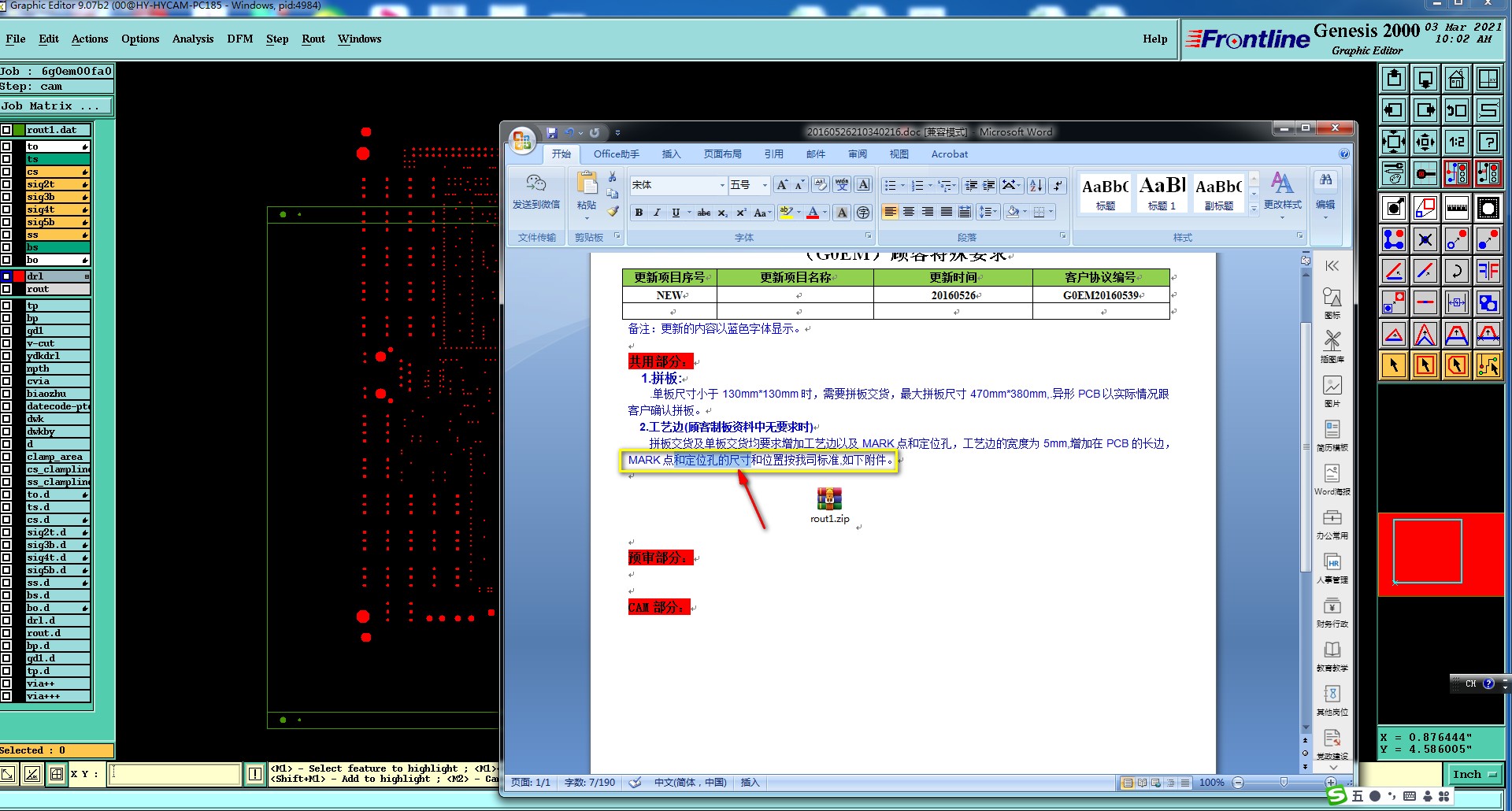
Task: Open the font name 宋体 dropdown
Action: click(x=722, y=185)
